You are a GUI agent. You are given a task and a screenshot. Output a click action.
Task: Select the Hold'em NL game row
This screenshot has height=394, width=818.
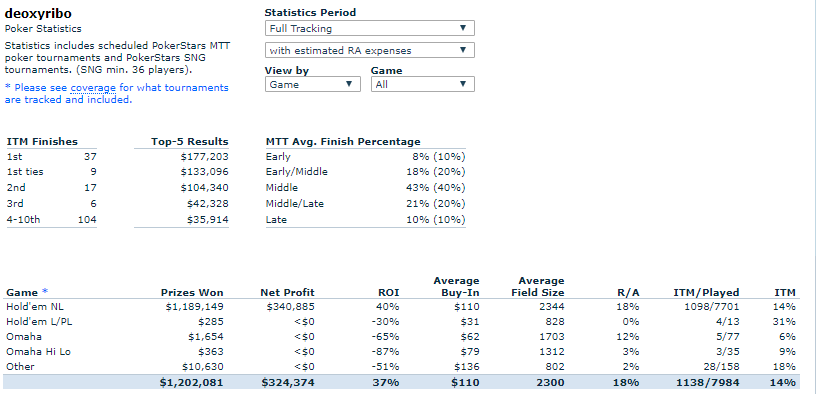click(x=401, y=307)
